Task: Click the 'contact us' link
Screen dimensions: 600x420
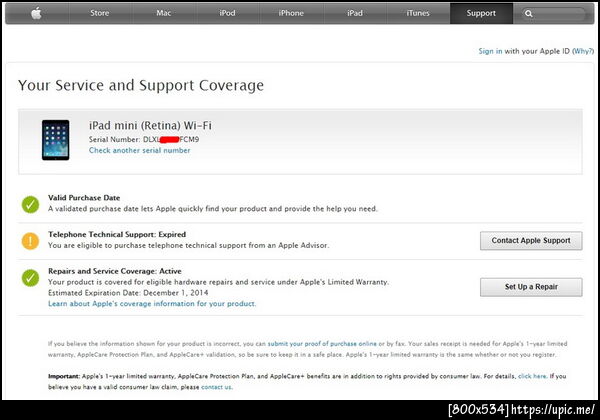Action: point(216,387)
